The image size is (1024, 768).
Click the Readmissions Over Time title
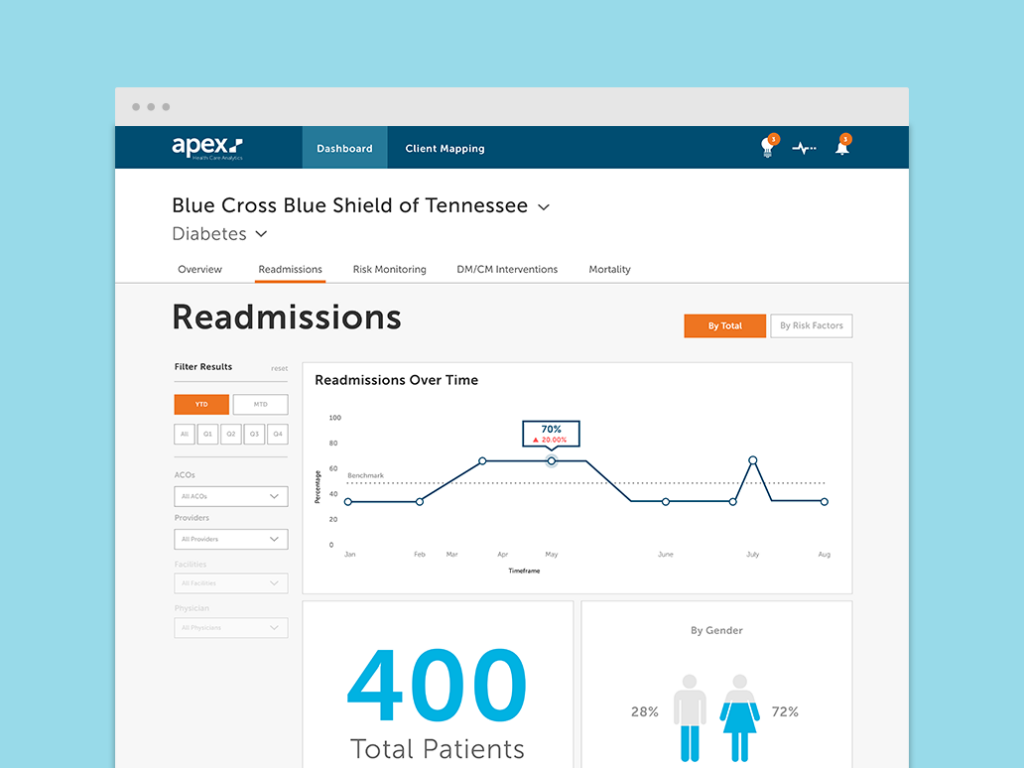pyautogui.click(x=396, y=380)
